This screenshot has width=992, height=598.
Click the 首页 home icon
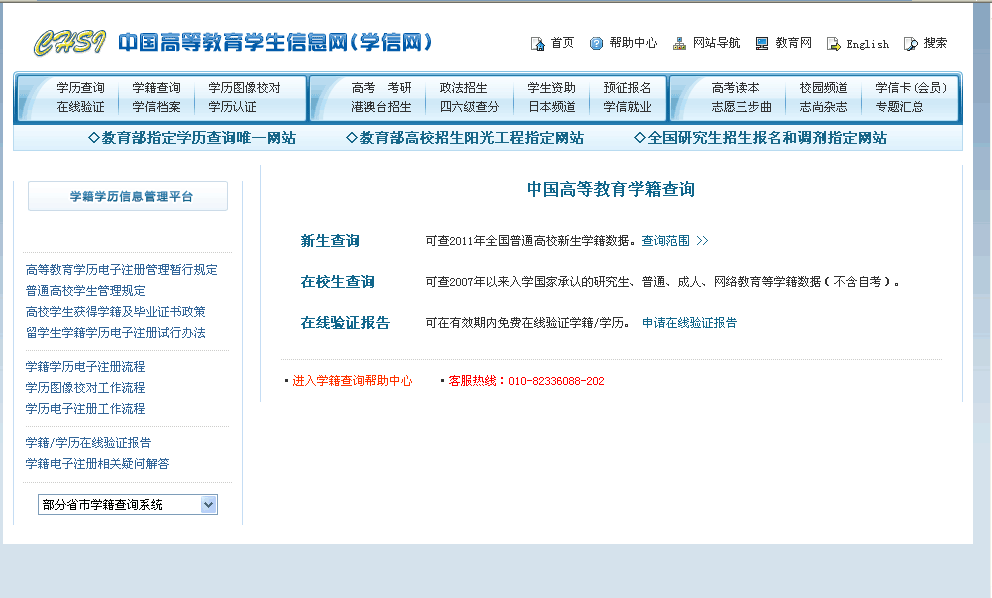[x=537, y=44]
